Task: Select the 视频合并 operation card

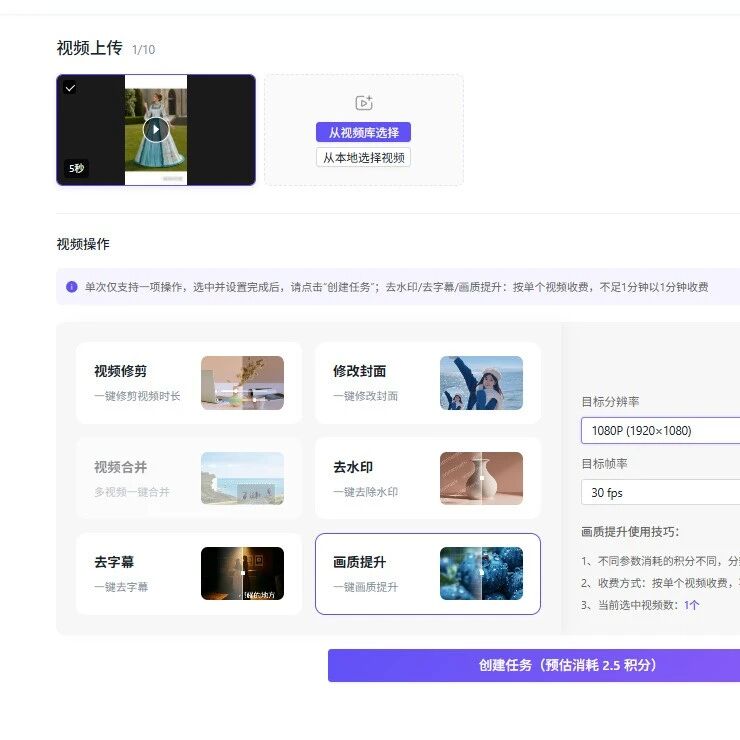Action: coord(189,478)
